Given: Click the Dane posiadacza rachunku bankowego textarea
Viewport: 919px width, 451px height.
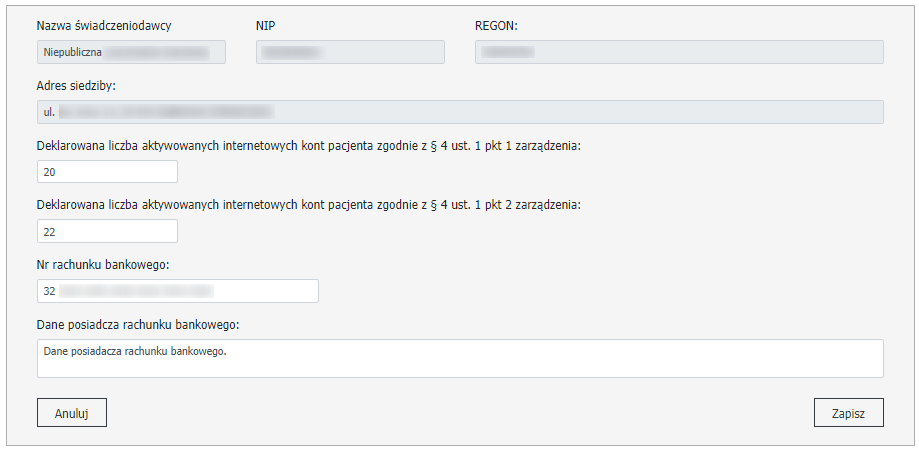Looking at the screenshot, I should pos(460,358).
